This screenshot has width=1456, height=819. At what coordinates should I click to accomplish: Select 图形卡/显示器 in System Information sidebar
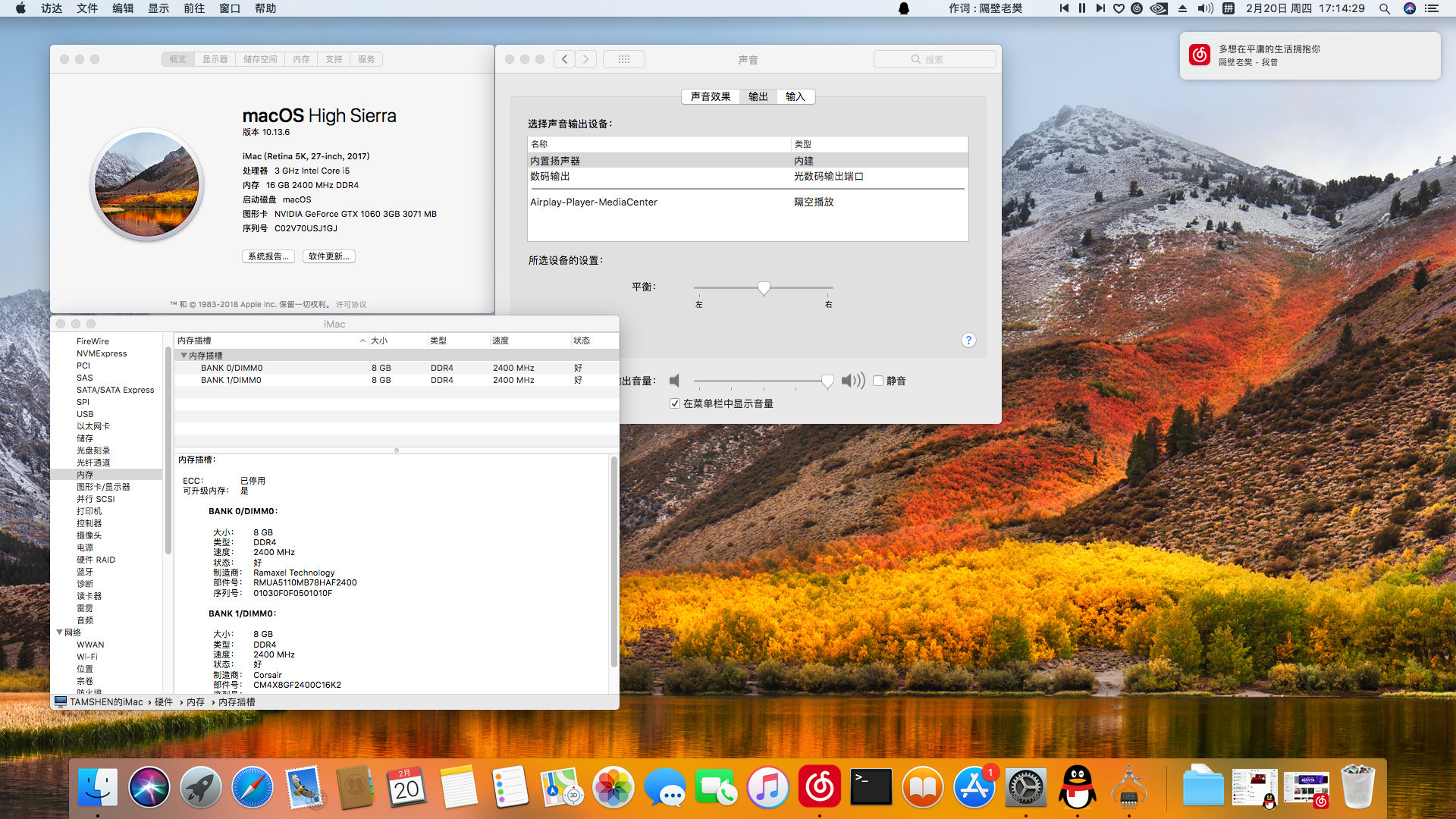[103, 487]
